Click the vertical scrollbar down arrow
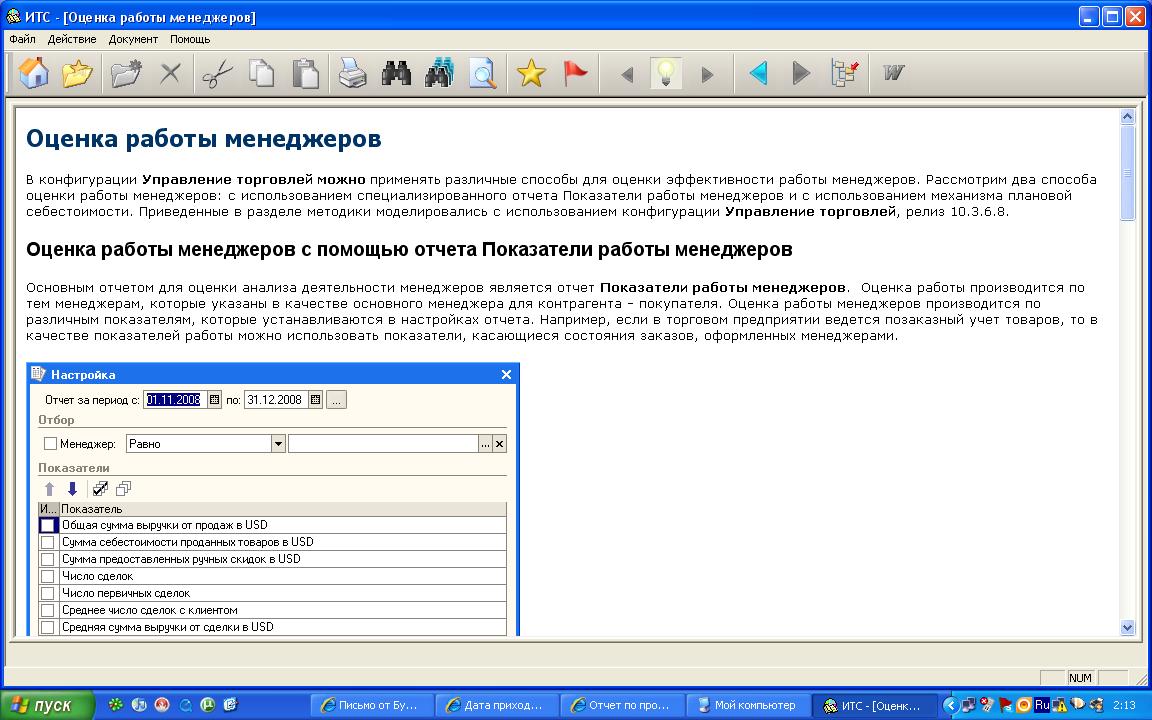Viewport: 1152px width, 720px height. click(x=1128, y=627)
